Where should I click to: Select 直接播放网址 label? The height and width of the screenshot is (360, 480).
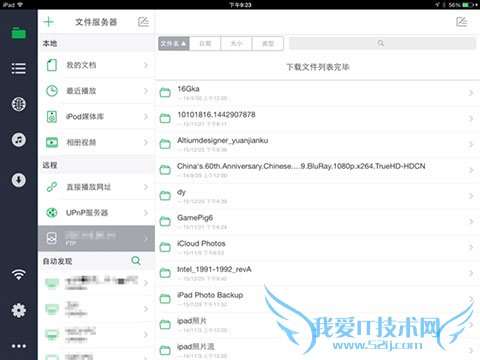pos(89,187)
